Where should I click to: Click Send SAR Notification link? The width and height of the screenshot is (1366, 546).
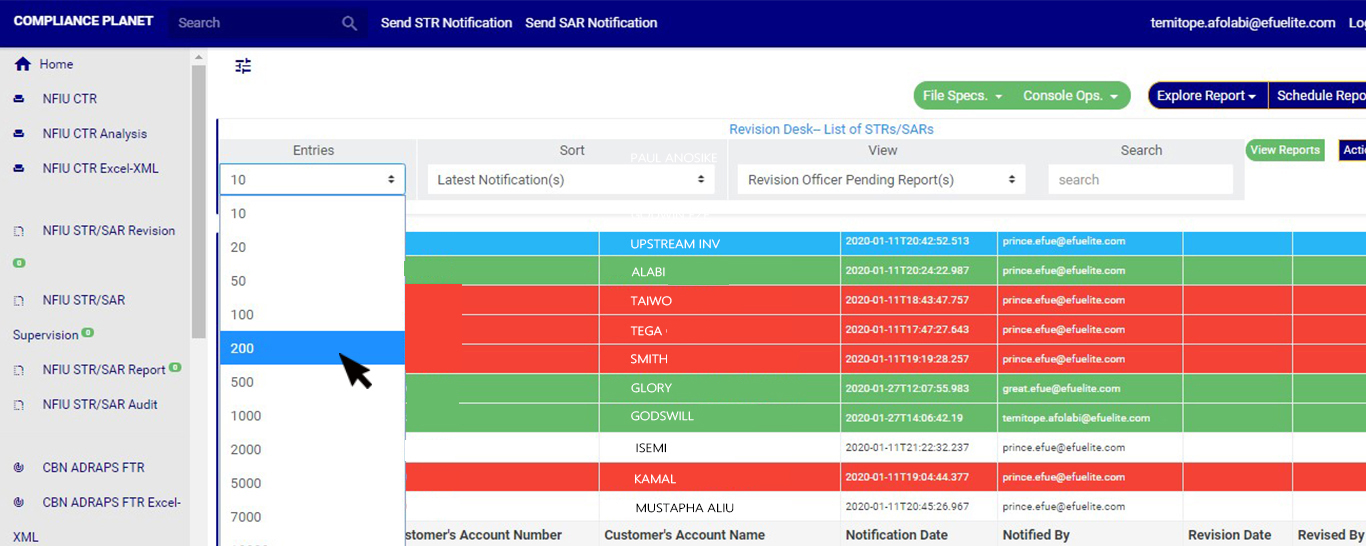pyautogui.click(x=591, y=23)
